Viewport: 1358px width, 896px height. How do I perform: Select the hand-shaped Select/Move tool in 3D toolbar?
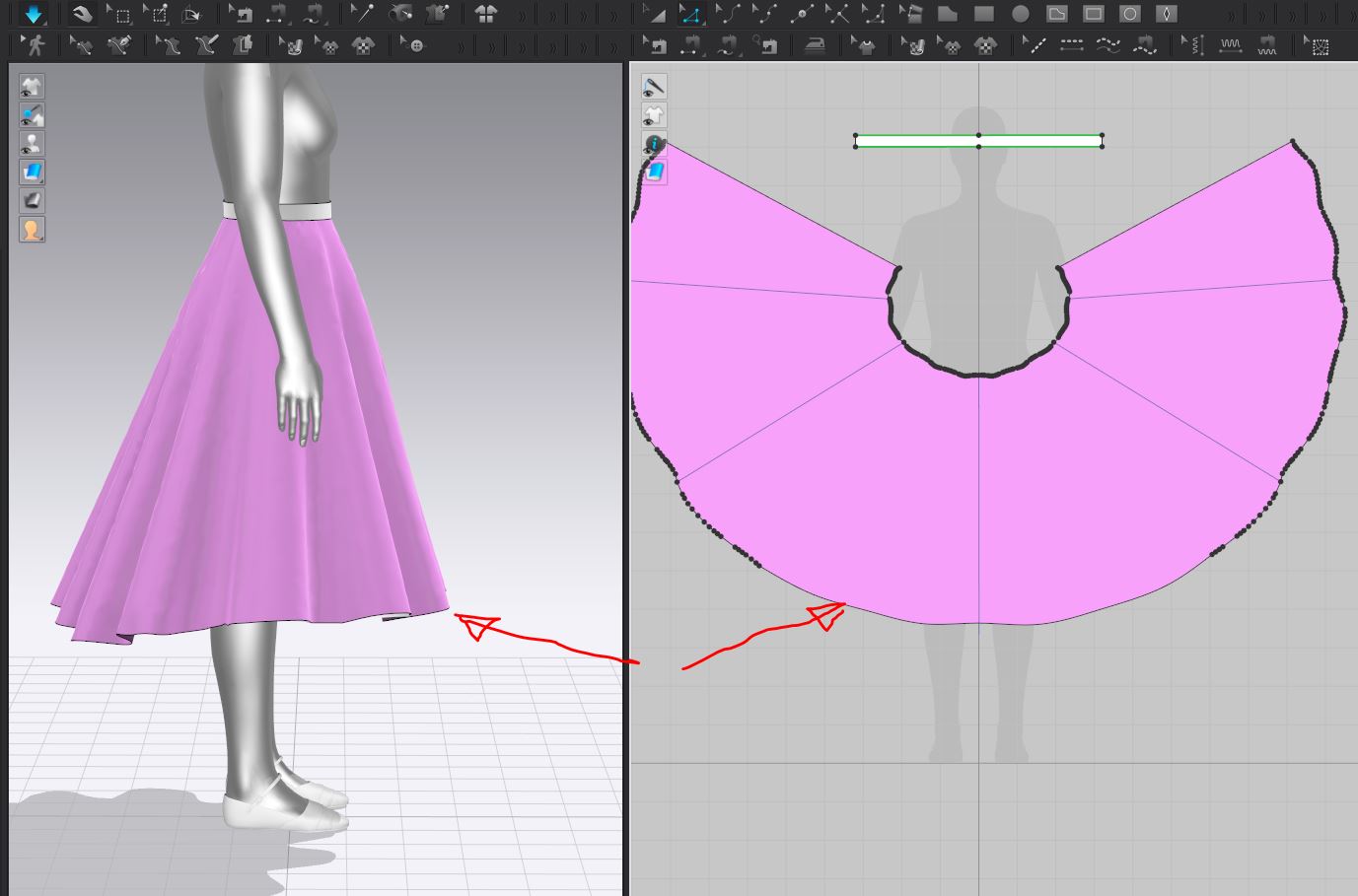[82, 14]
